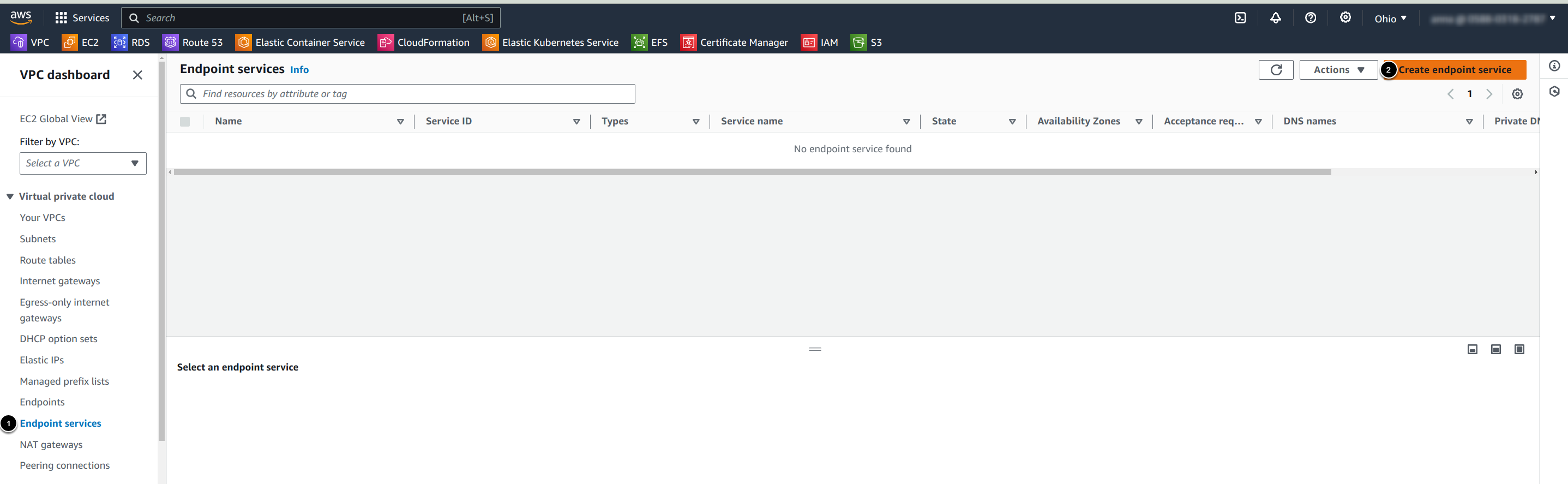Open the console settings gear in top bar

(1345, 17)
